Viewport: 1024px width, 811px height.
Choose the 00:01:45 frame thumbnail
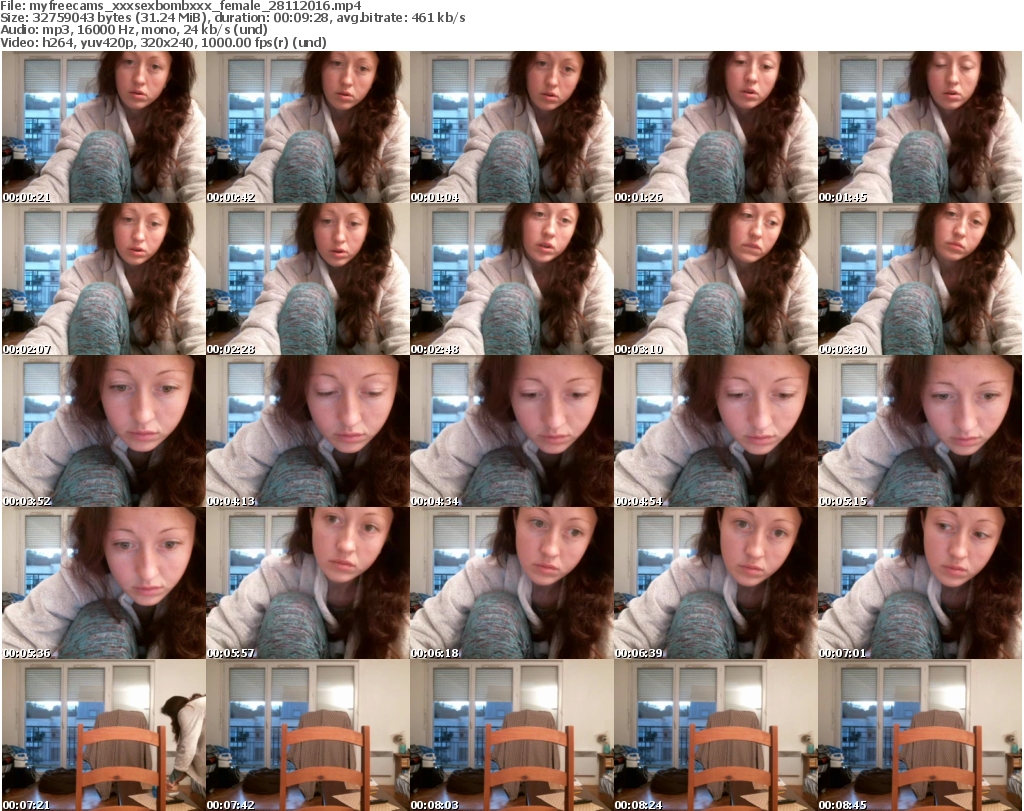coord(919,127)
